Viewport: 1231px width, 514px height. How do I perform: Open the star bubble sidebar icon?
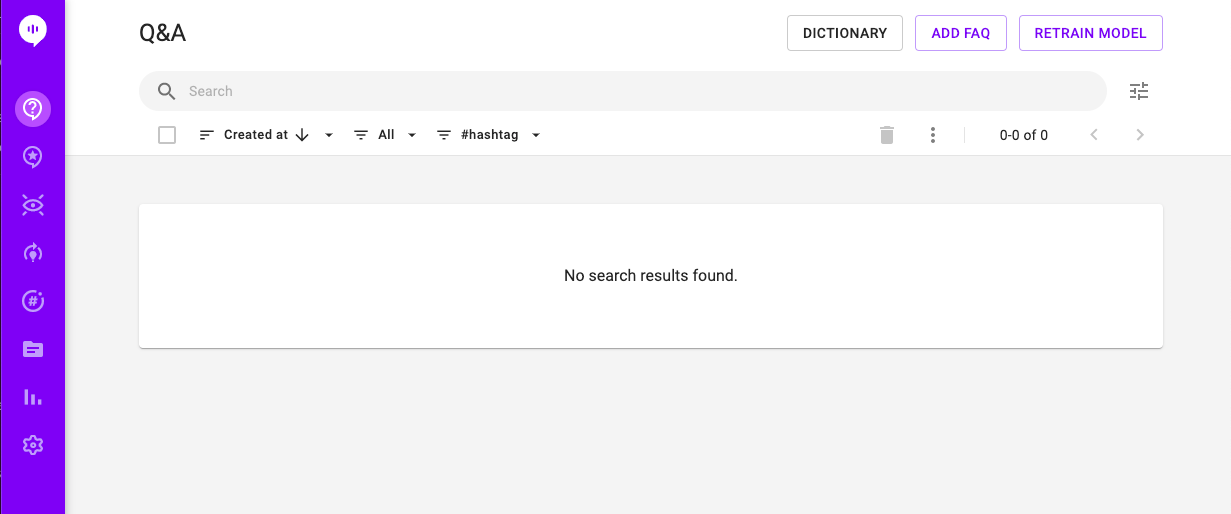coord(33,156)
